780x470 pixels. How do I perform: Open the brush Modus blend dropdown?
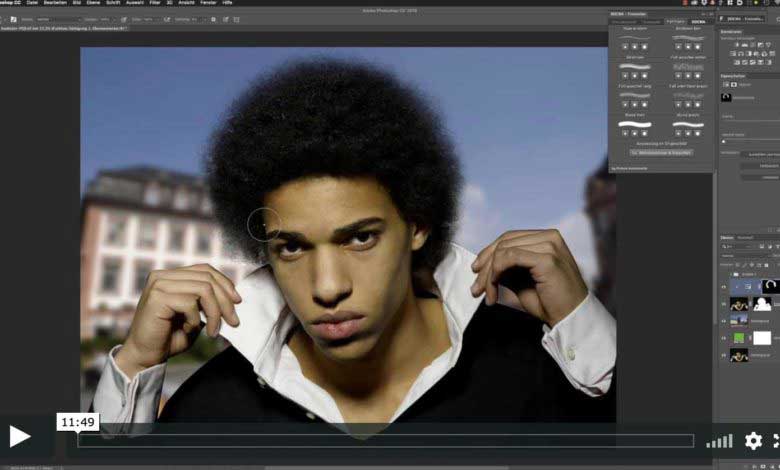click(x=58, y=19)
